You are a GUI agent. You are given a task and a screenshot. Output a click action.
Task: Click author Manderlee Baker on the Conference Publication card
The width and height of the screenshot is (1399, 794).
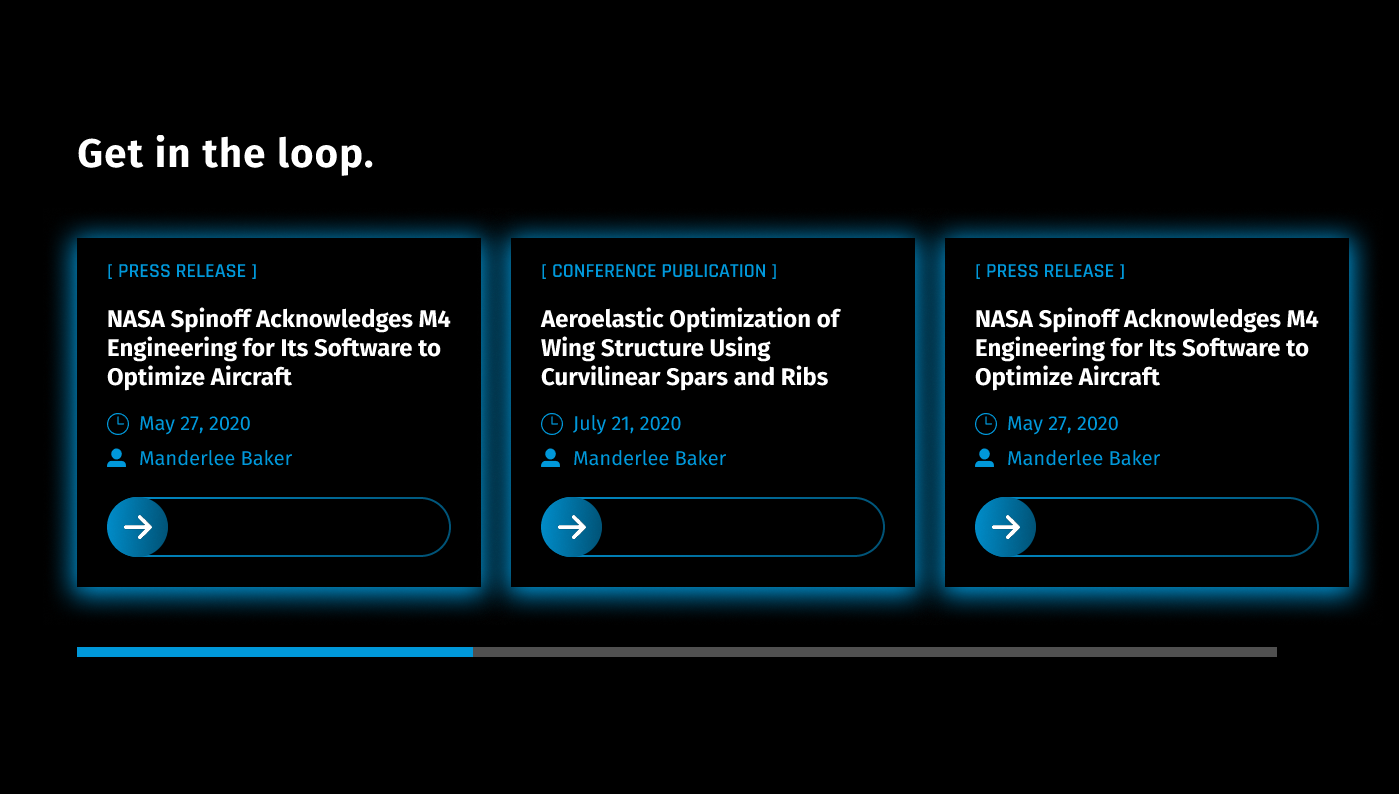[650, 458]
